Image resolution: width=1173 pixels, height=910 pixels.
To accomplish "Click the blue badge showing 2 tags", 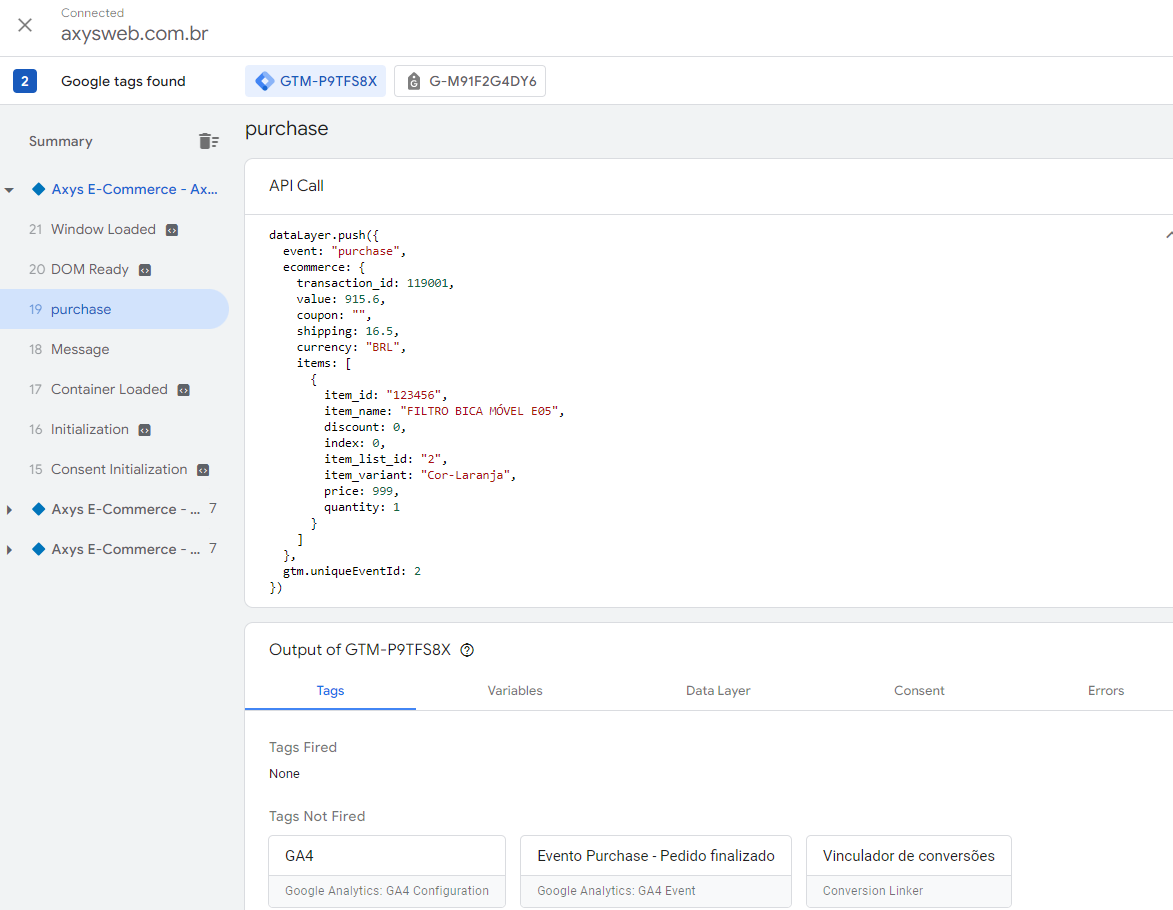I will (x=25, y=81).
